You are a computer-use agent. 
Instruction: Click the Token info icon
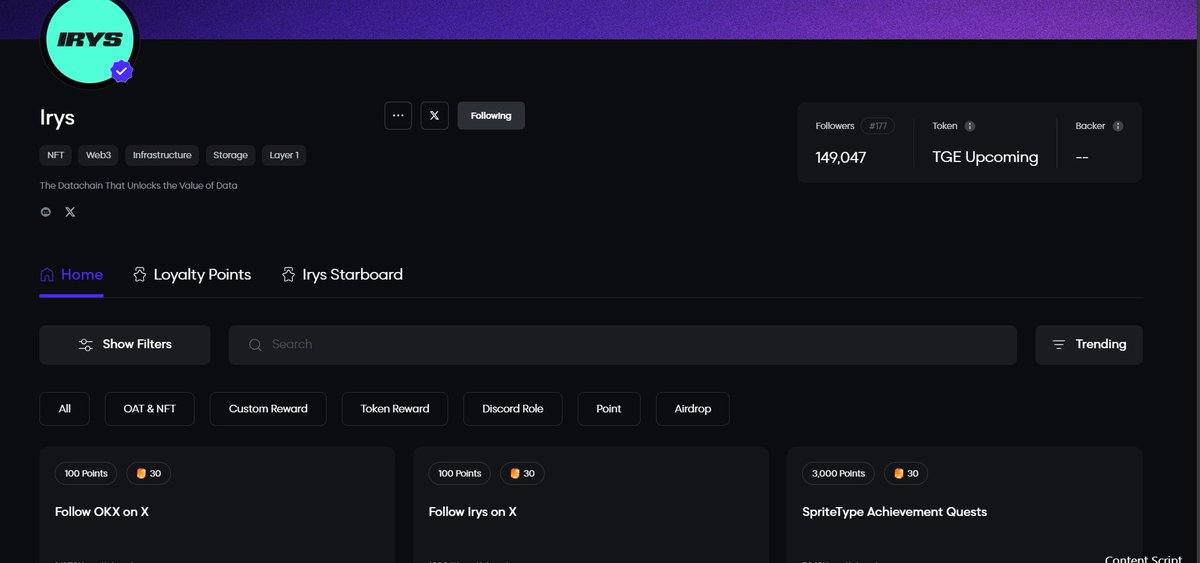970,126
